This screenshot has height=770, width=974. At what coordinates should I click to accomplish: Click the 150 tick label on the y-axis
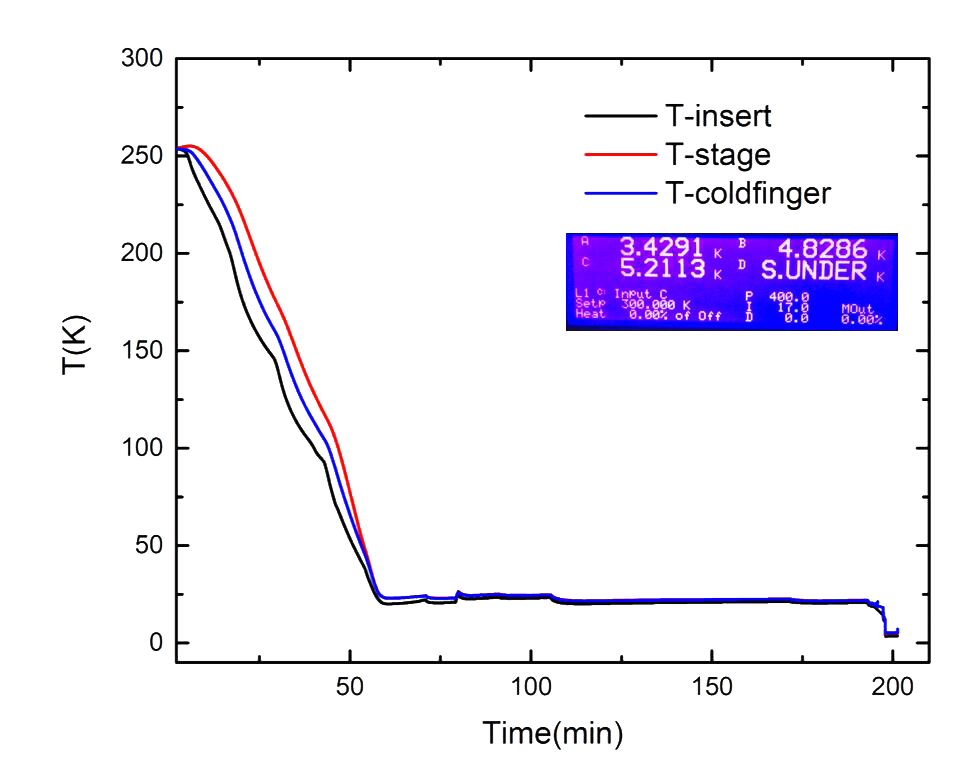coord(142,350)
